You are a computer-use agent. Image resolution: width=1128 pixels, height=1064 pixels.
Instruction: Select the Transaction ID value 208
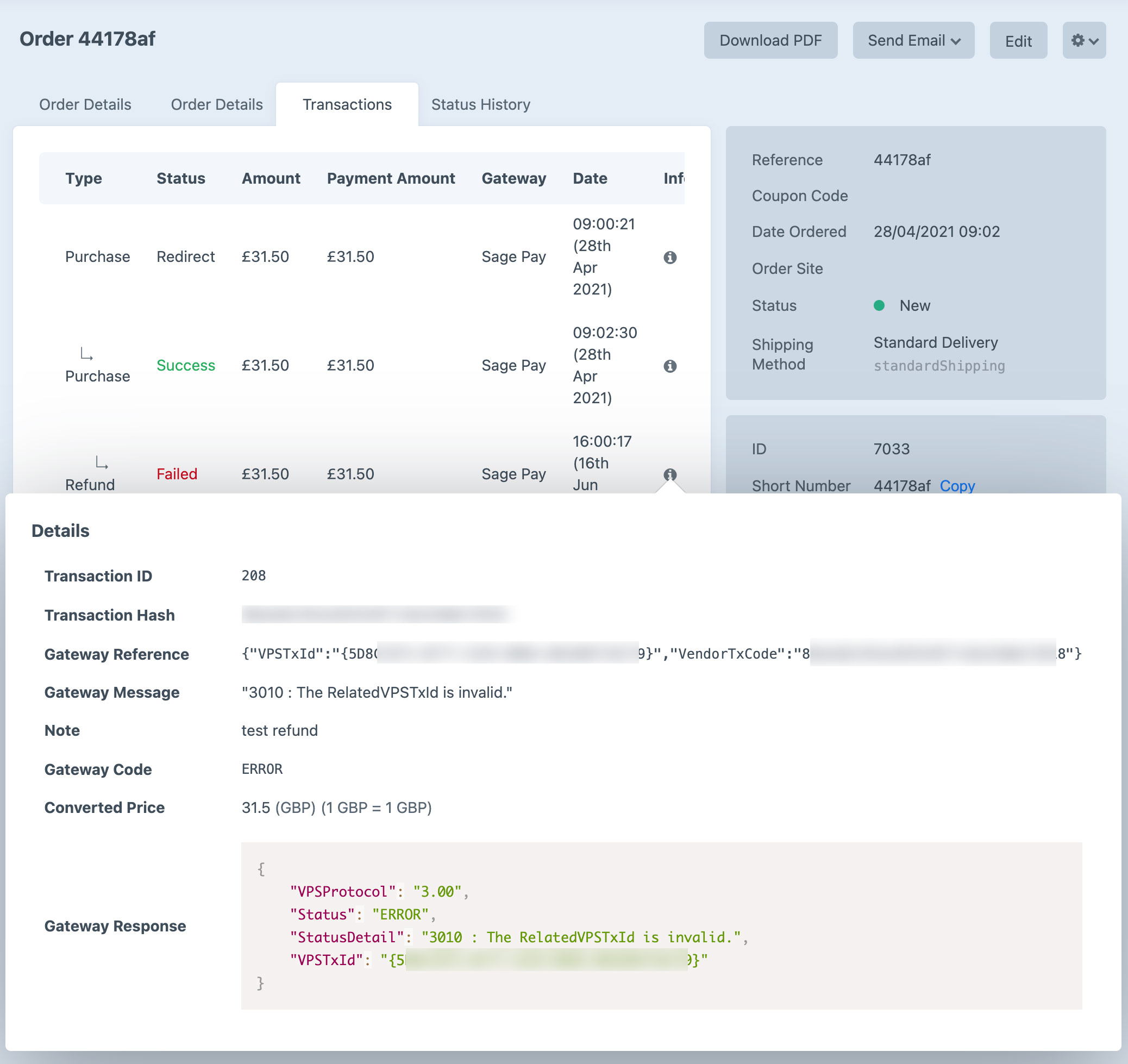254,575
